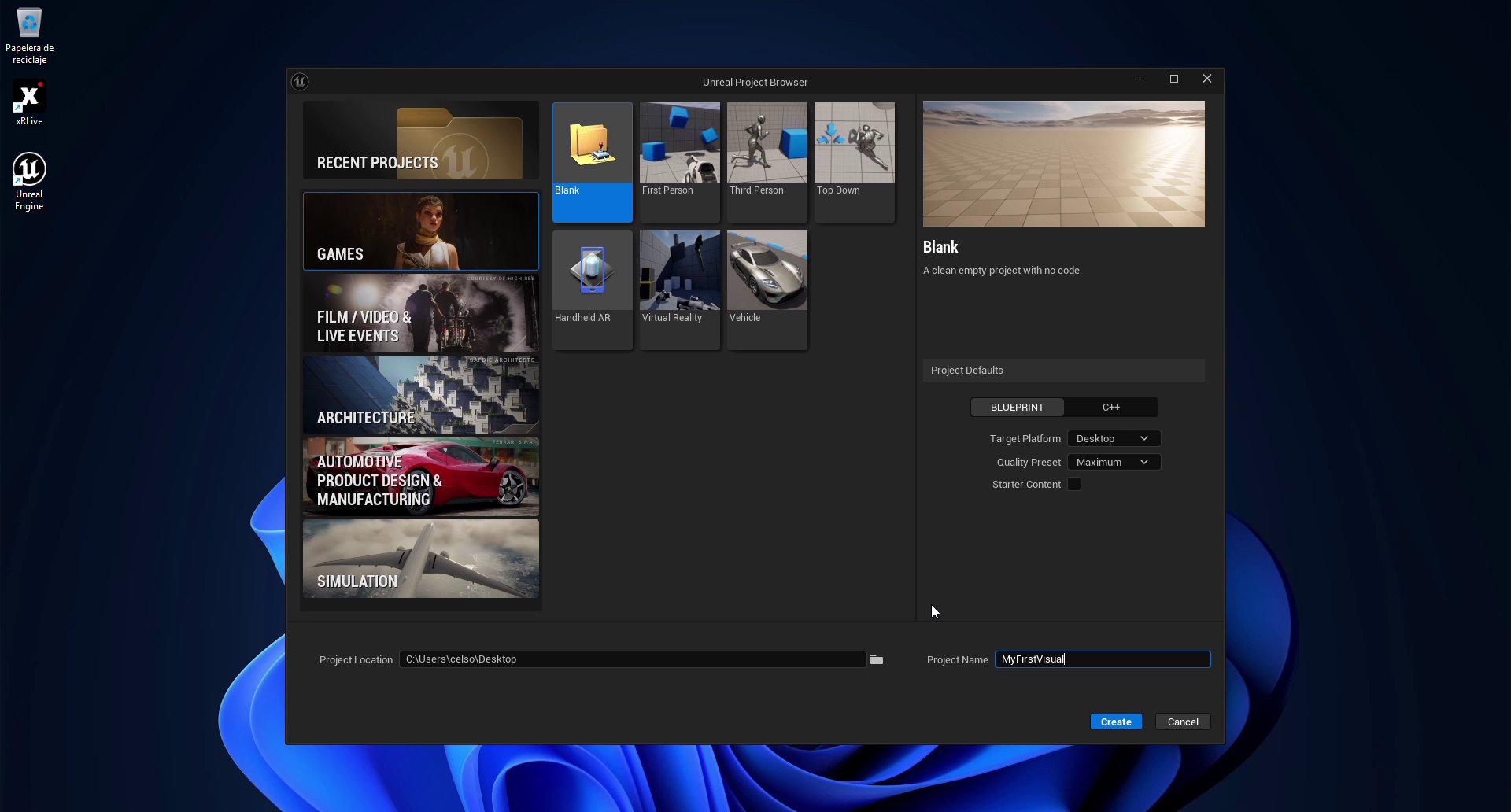1511x812 pixels.
Task: Pick the Vehicle template
Action: coord(767,290)
